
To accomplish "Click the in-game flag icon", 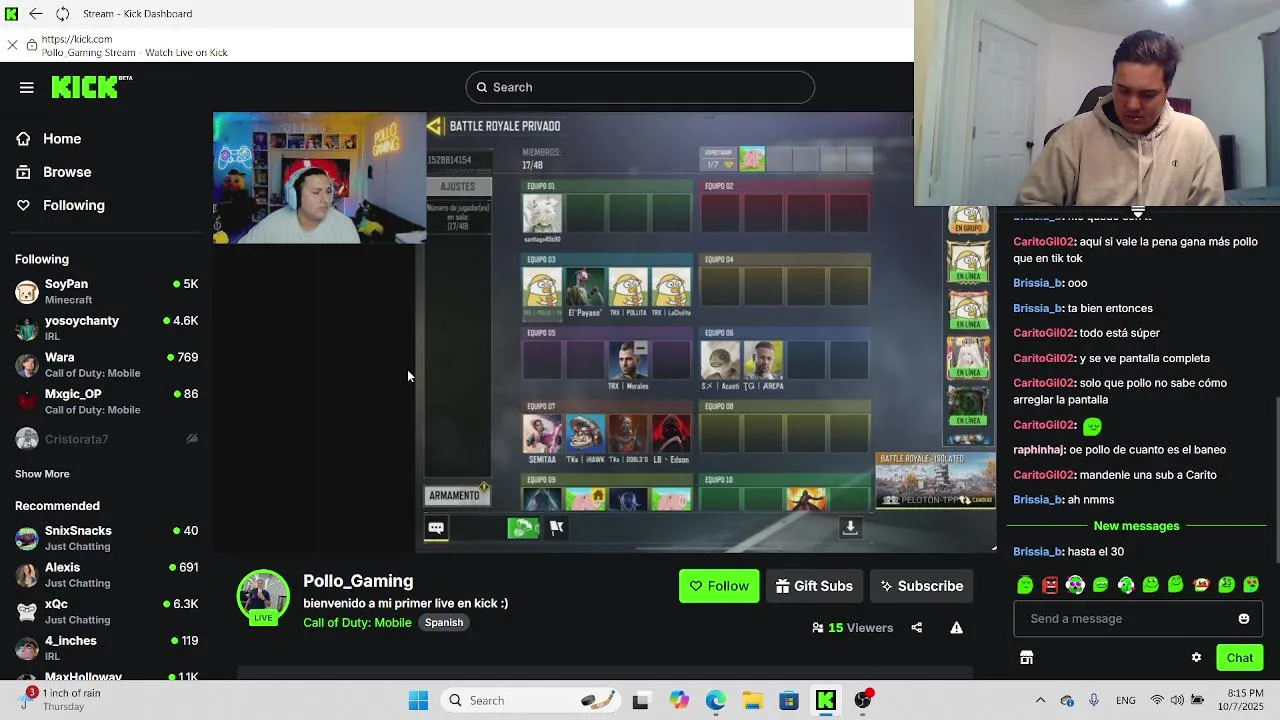I will (557, 528).
